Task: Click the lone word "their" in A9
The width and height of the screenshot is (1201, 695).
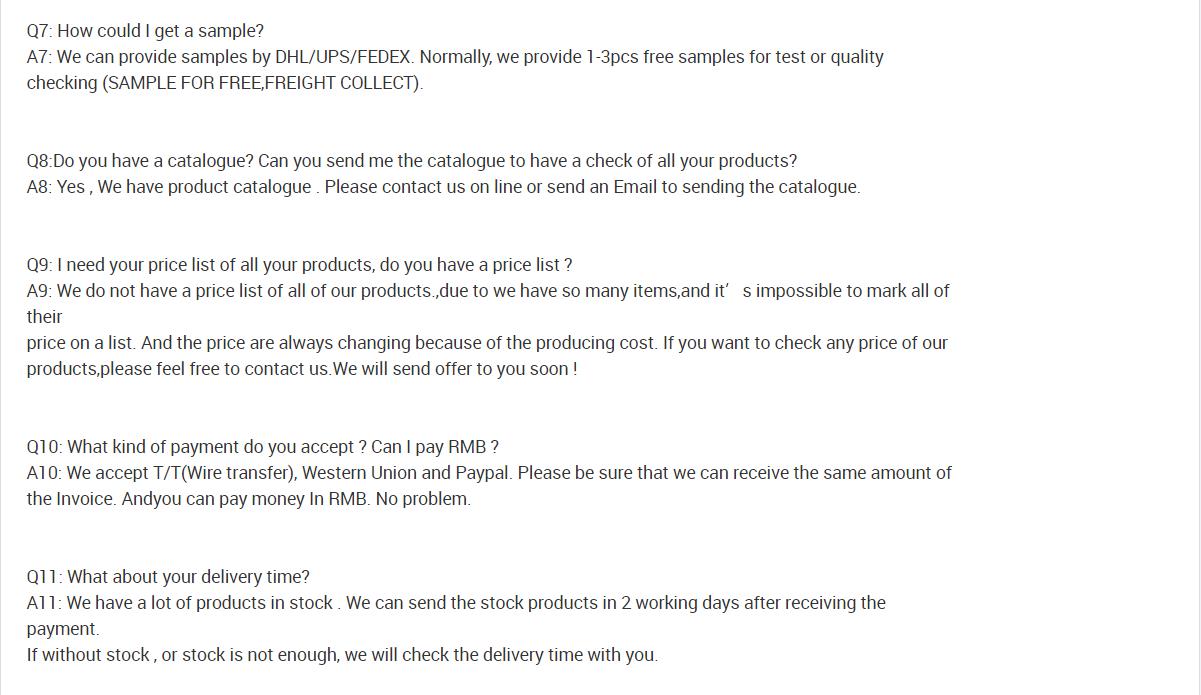Action: pos(44,317)
